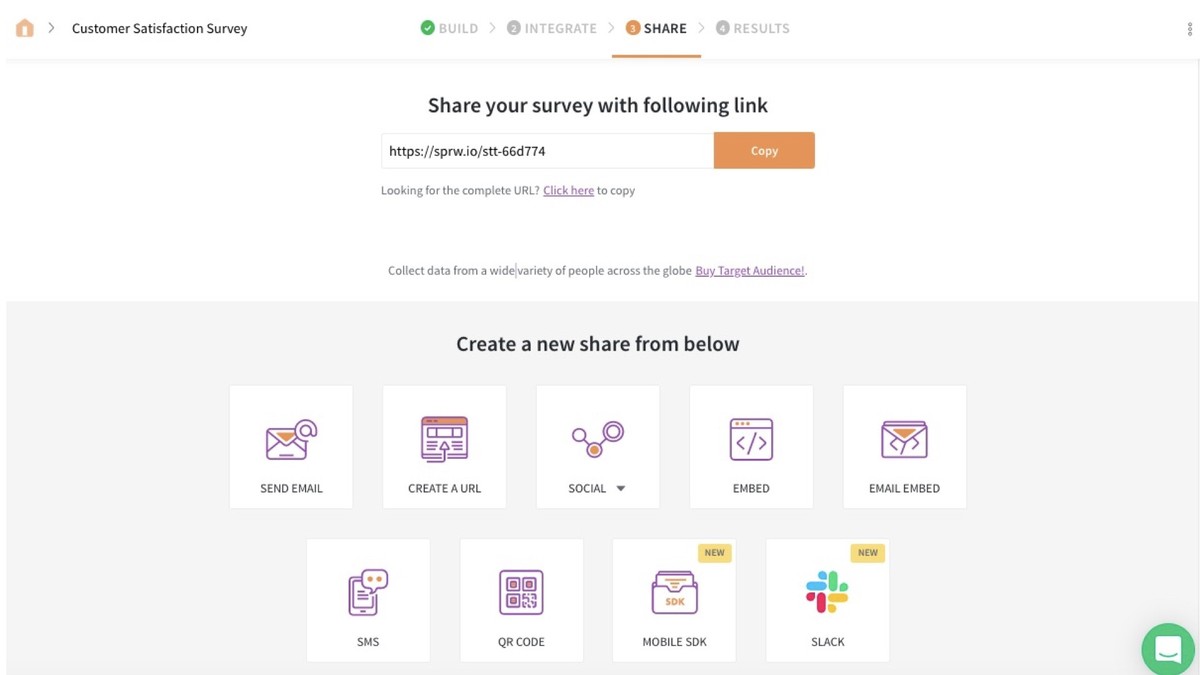Go to the Integrate tab
The image size is (1200, 675).
551,28
